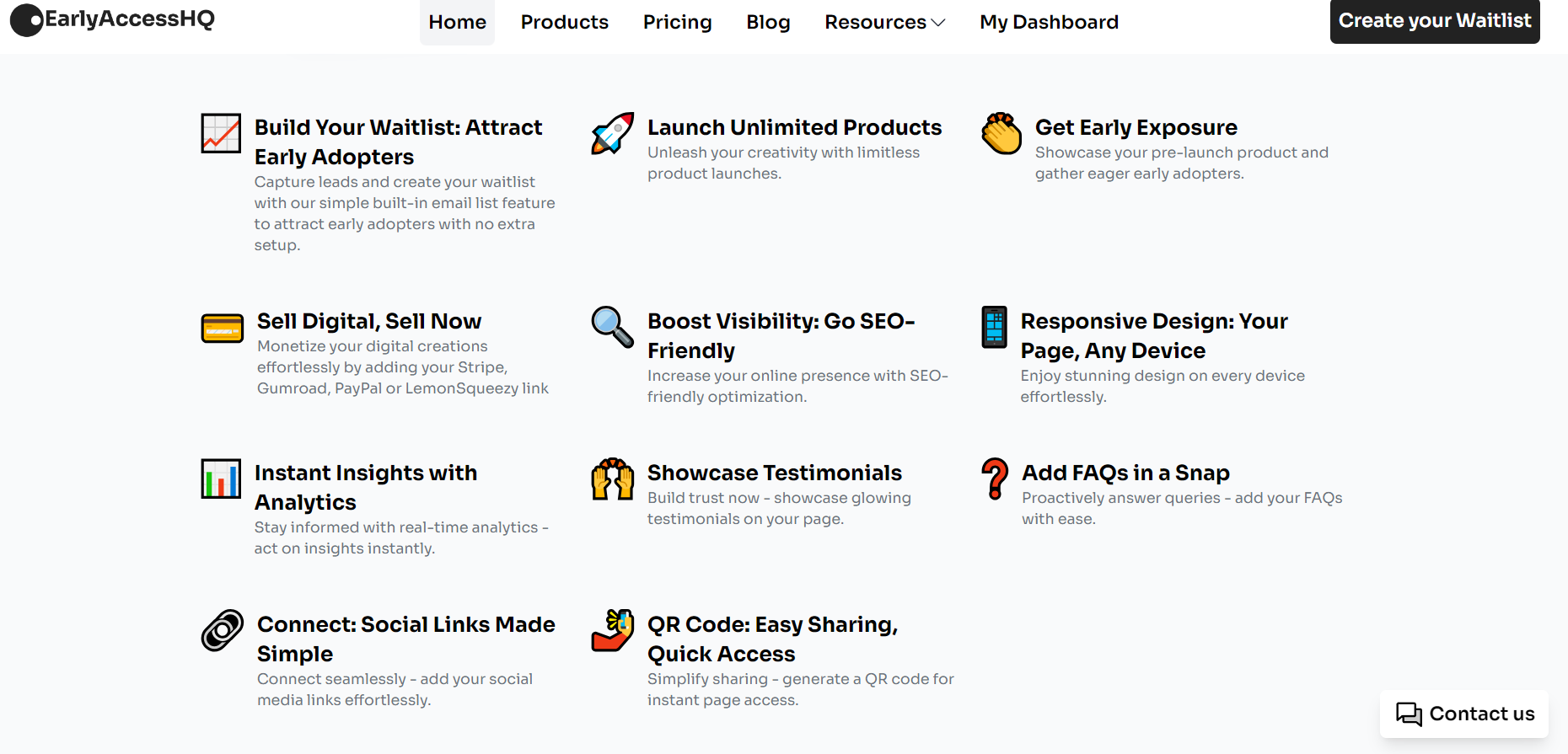Screen dimensions: 1568x754
Task: Click the heading Responsive Design: Your Page, Any Device
Action: click(1154, 335)
